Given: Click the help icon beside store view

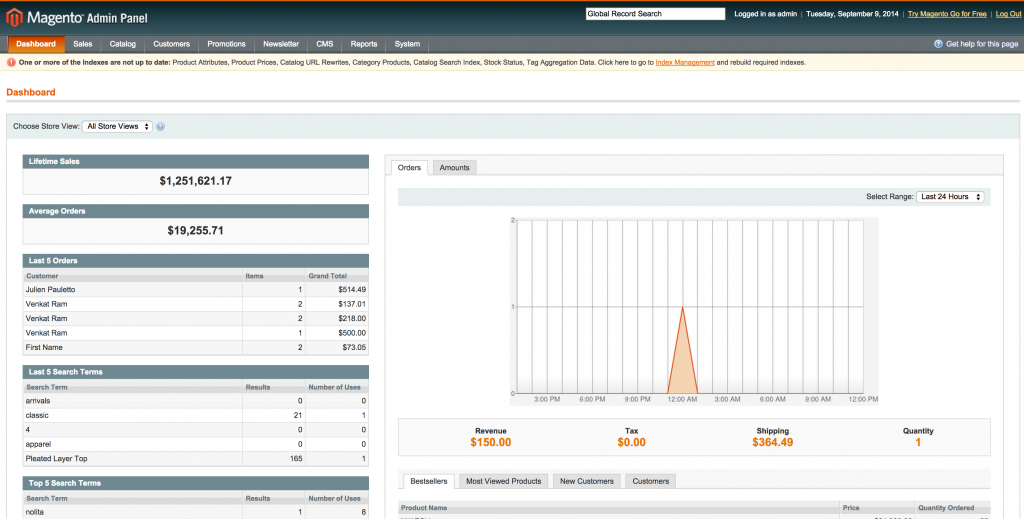Looking at the screenshot, I should coord(161,127).
